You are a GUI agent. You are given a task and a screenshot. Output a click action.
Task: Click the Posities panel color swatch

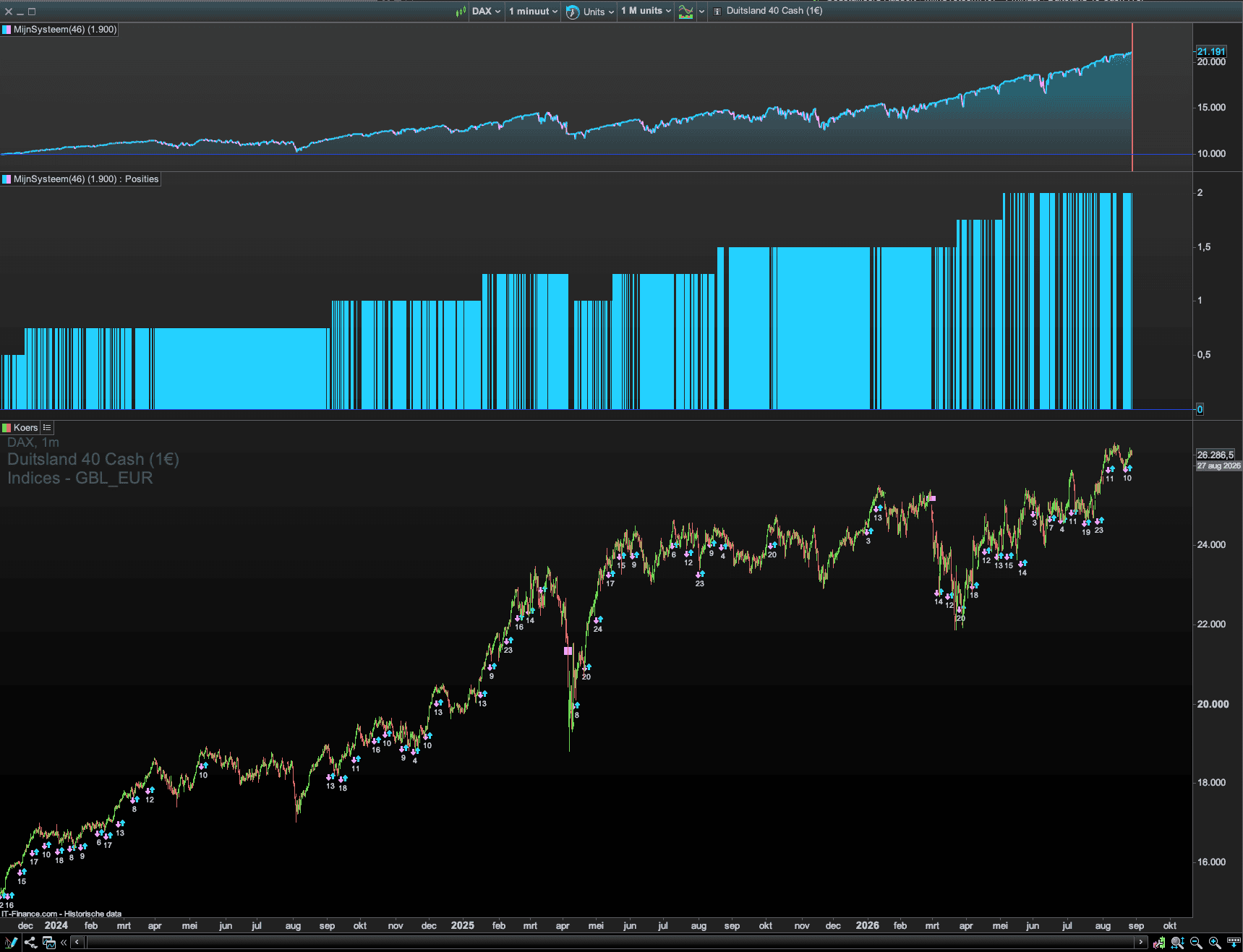[x=7, y=179]
